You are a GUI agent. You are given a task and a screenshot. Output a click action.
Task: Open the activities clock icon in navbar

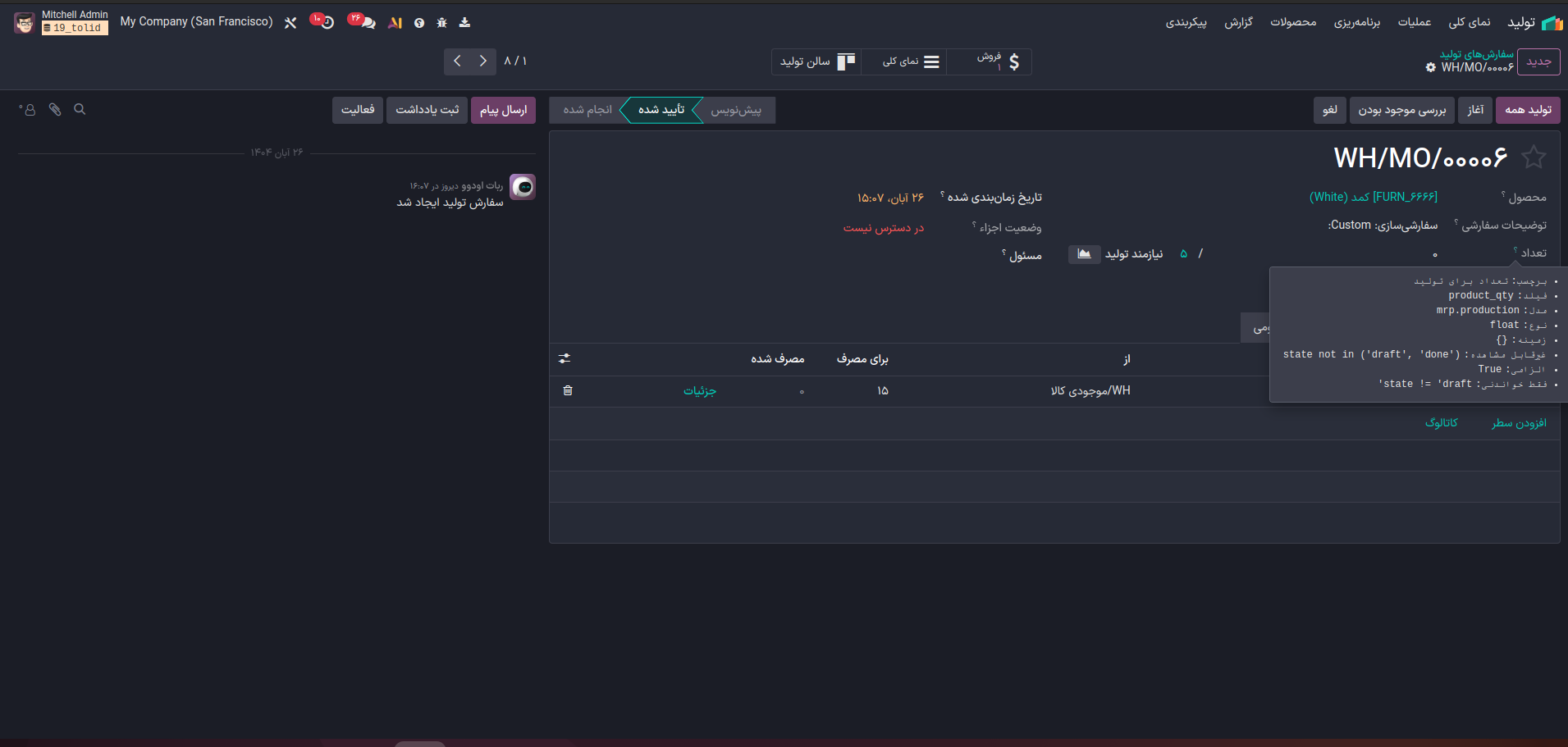[326, 22]
